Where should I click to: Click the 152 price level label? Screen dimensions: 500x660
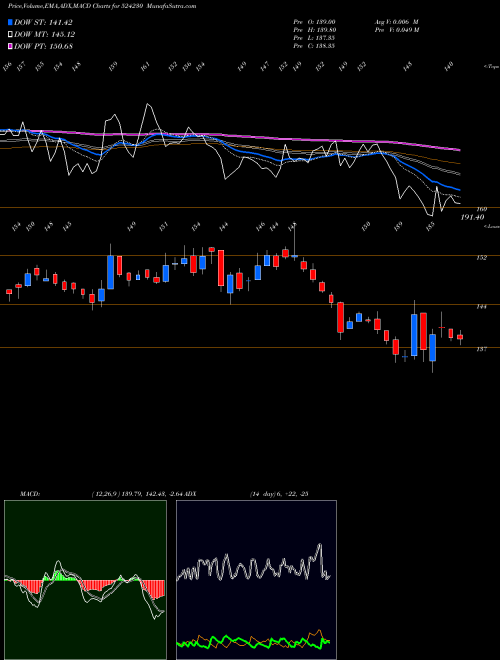(x=481, y=258)
